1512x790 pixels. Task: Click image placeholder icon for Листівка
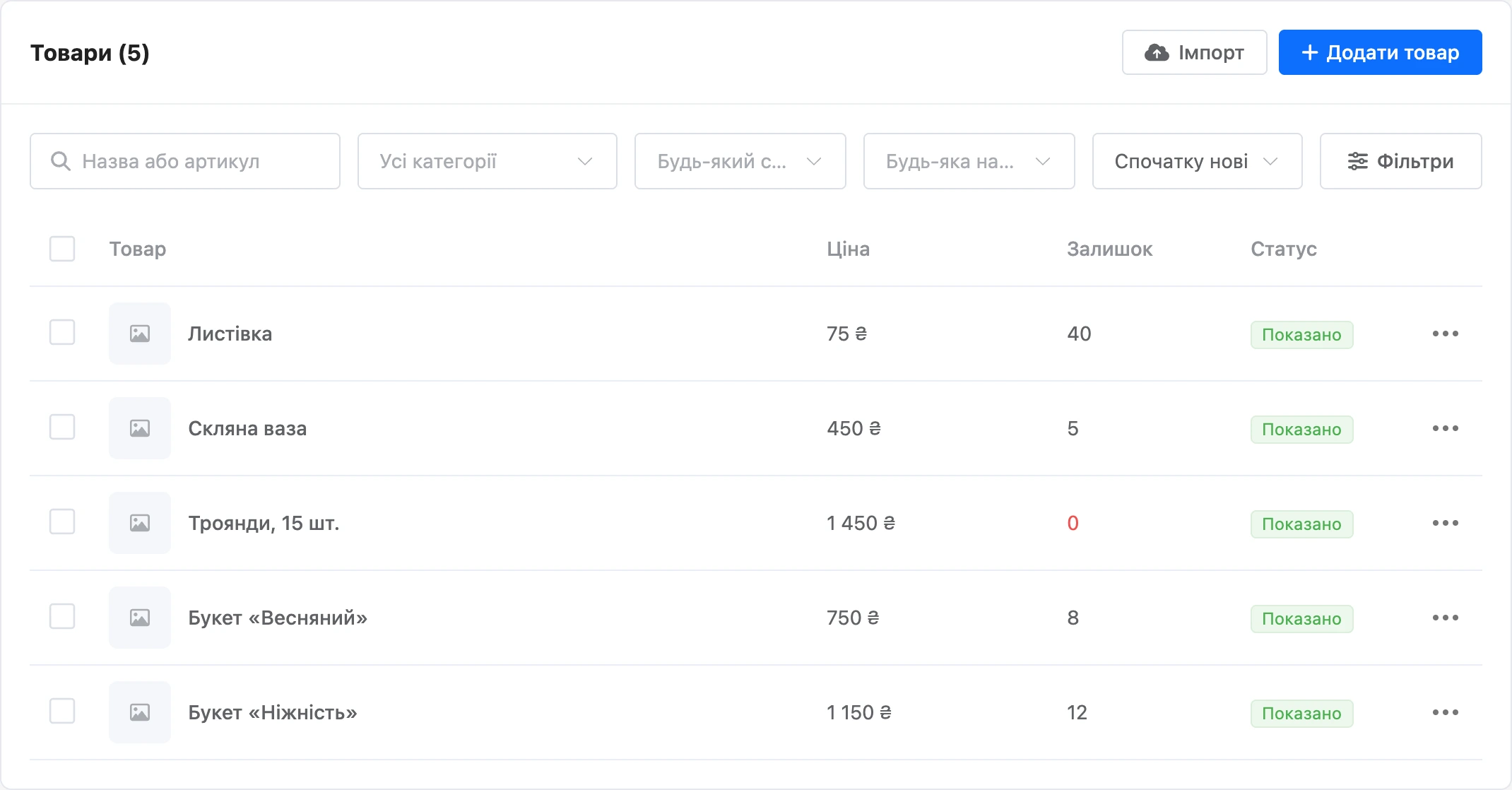click(140, 334)
